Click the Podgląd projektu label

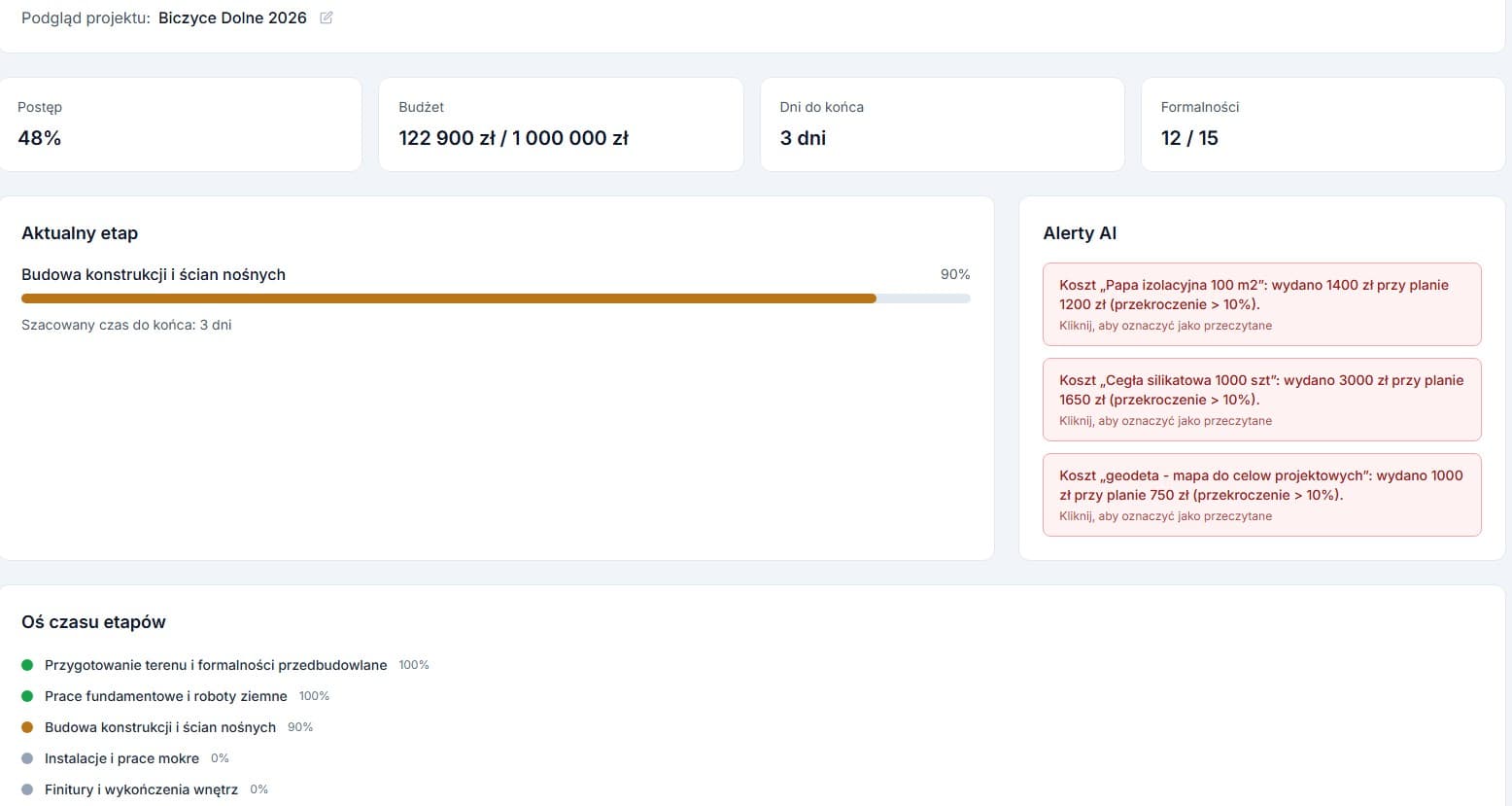[86, 18]
